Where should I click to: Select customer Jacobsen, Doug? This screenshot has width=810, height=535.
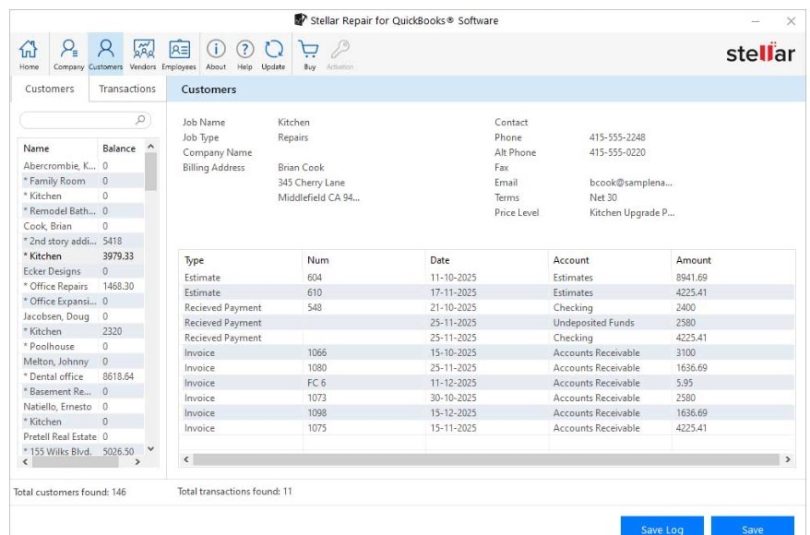tap(82, 317)
